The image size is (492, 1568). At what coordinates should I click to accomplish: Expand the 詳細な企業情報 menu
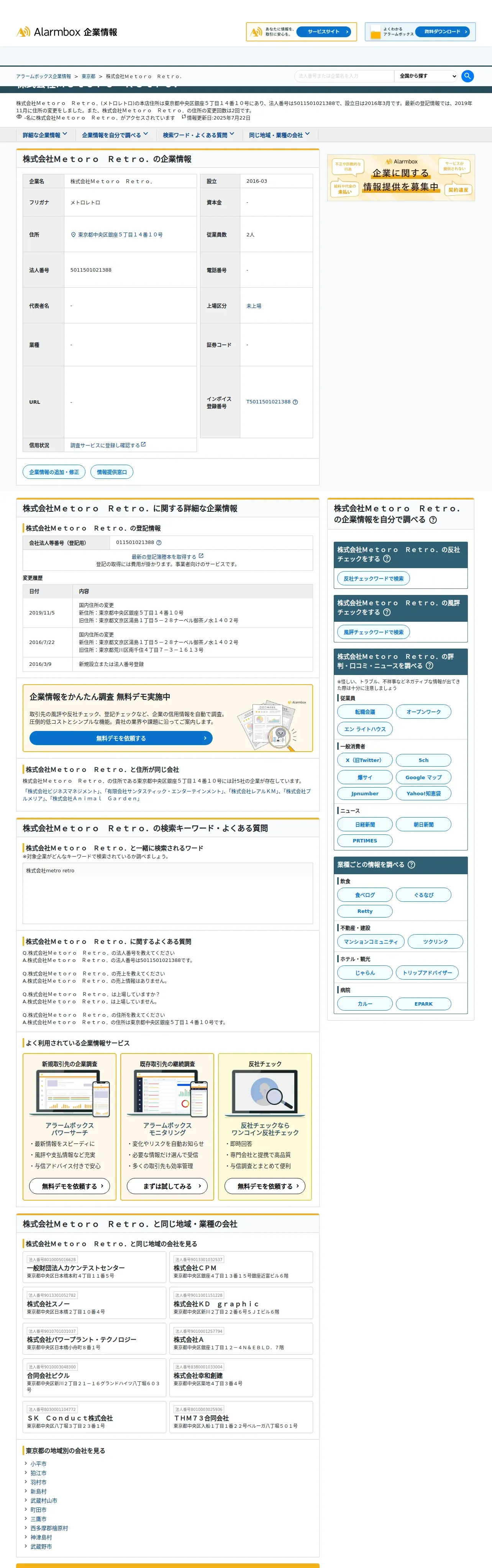click(45, 135)
